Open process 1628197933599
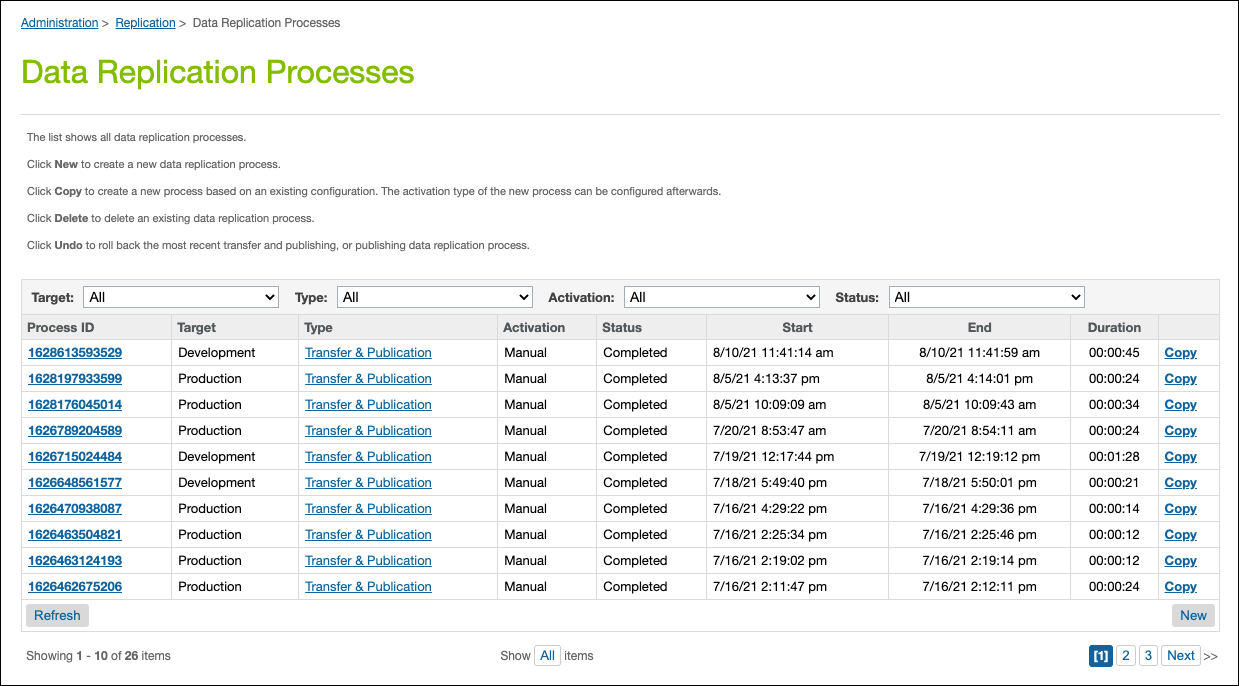 75,379
